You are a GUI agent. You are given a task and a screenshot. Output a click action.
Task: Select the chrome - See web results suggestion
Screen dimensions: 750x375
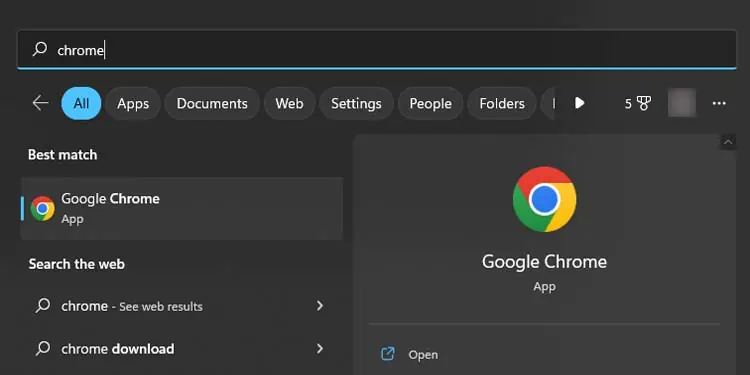point(182,306)
